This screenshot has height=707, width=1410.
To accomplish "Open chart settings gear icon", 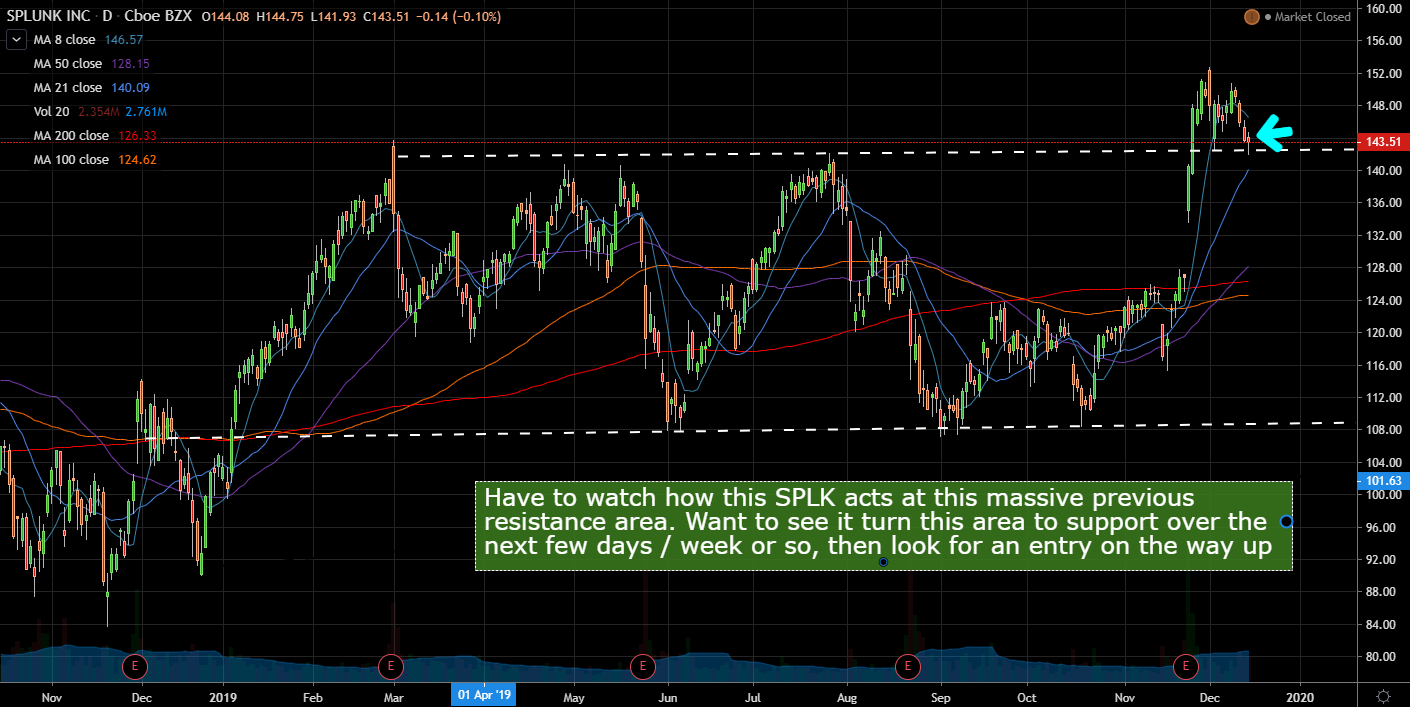I will pos(1383,695).
